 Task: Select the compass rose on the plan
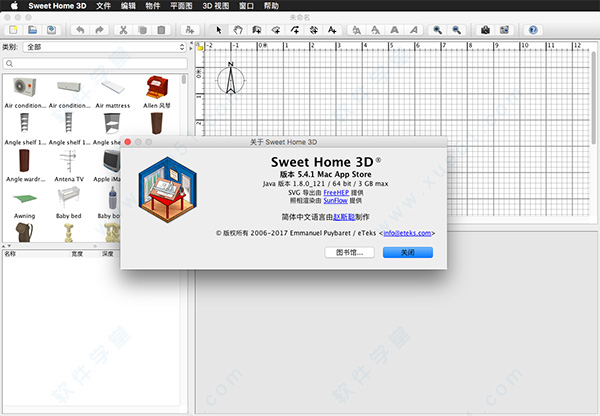pyautogui.click(x=231, y=79)
